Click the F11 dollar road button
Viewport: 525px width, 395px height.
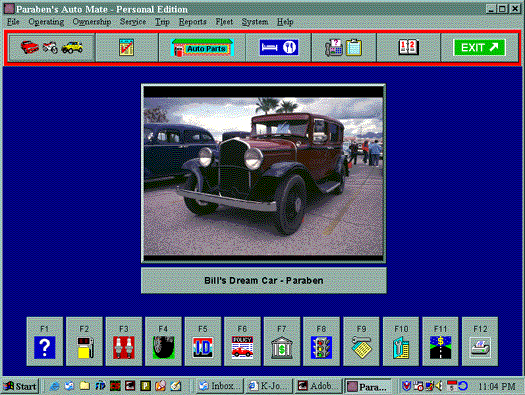[x=440, y=341]
